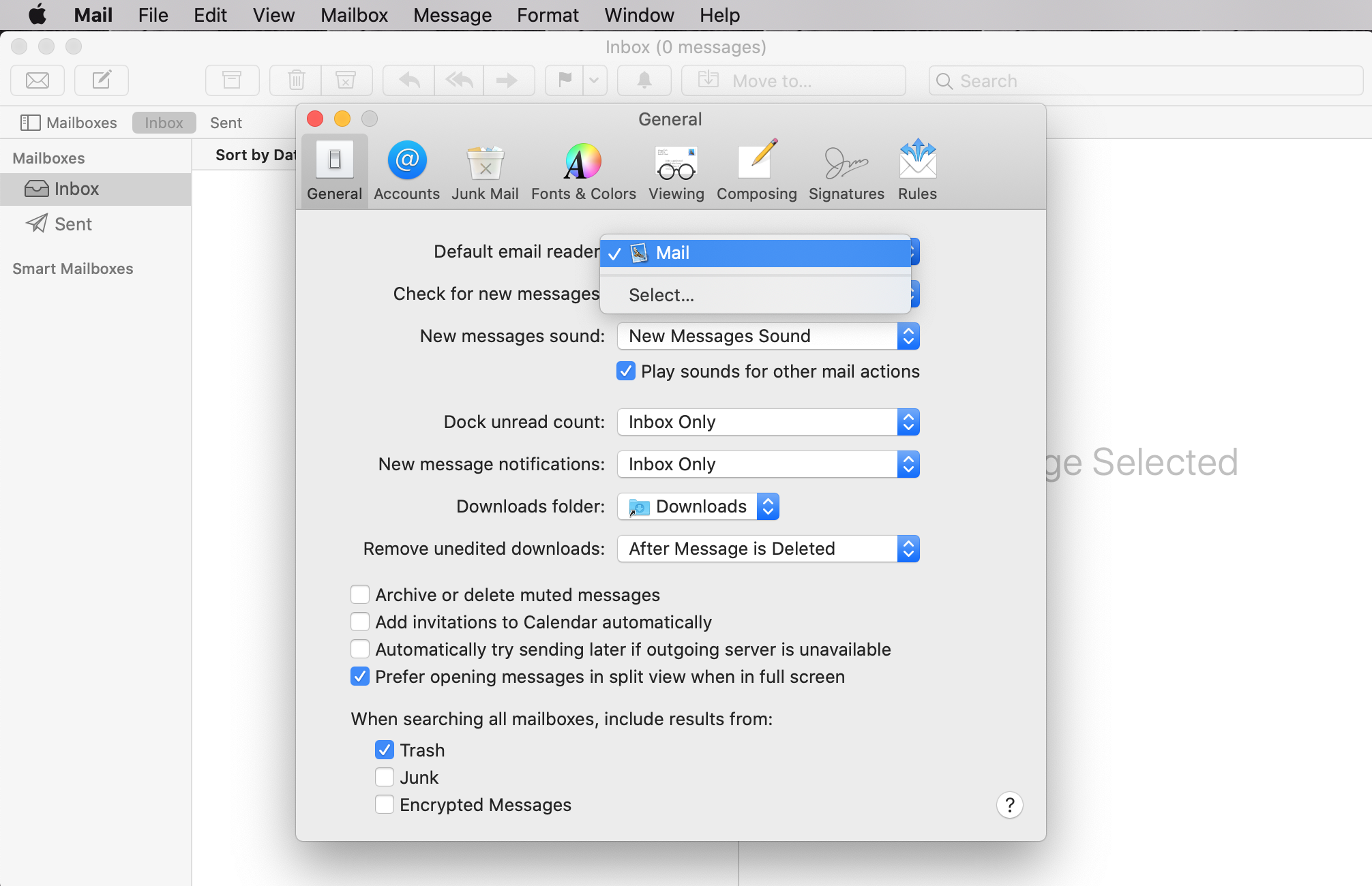Open the Edit menu
The height and width of the screenshot is (886, 1372).
(210, 15)
